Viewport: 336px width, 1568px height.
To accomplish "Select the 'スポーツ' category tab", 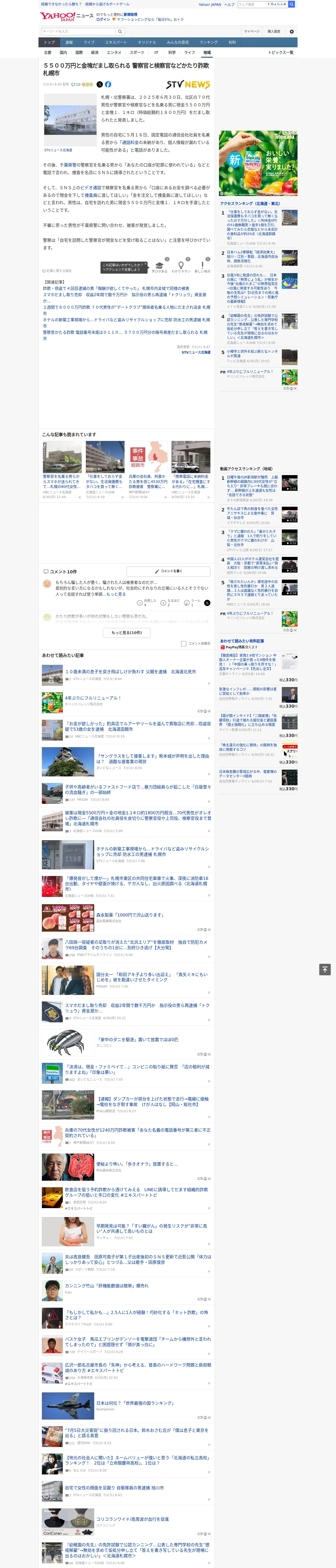I will (137, 52).
